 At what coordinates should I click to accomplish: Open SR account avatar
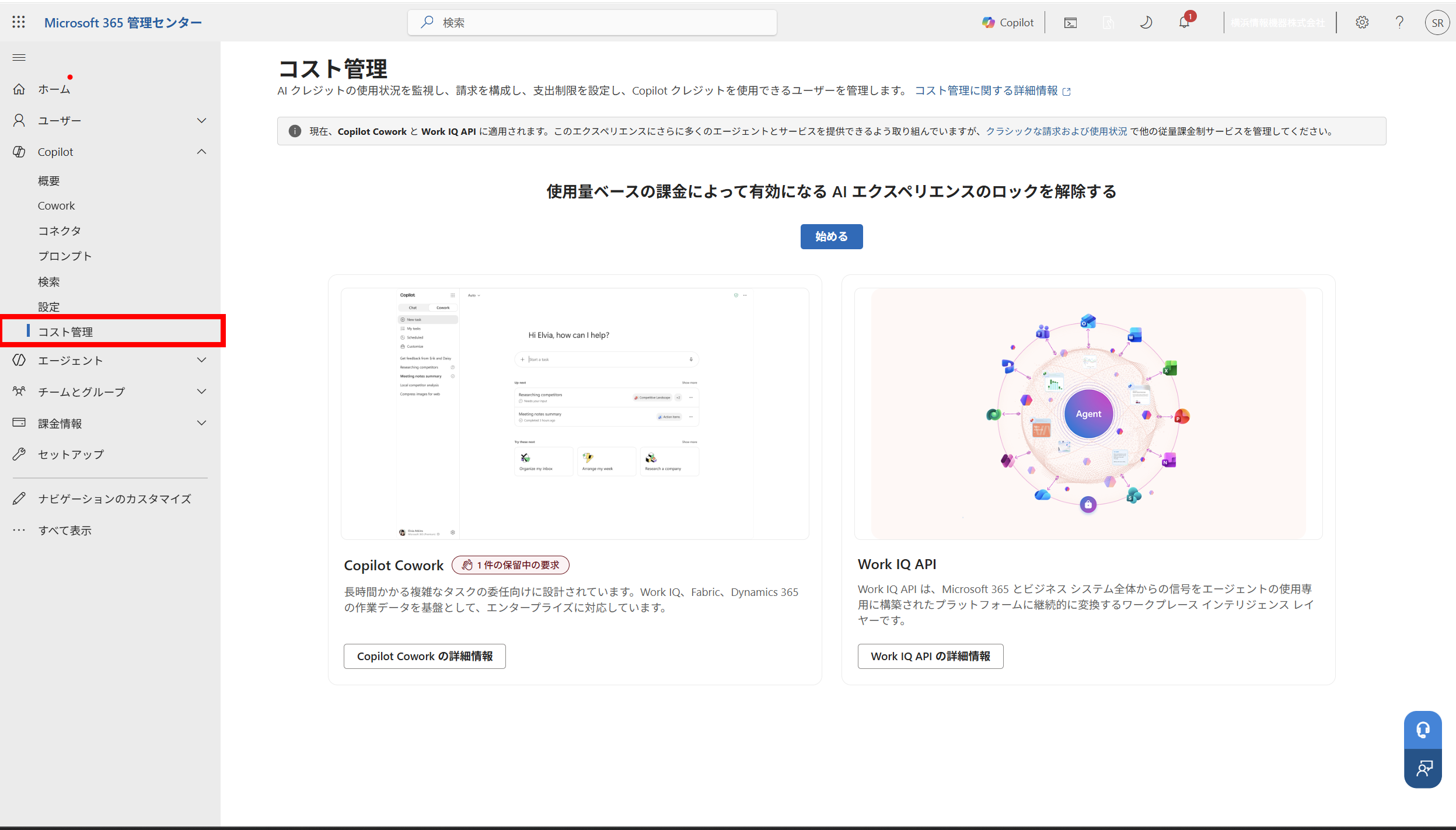click(1437, 23)
